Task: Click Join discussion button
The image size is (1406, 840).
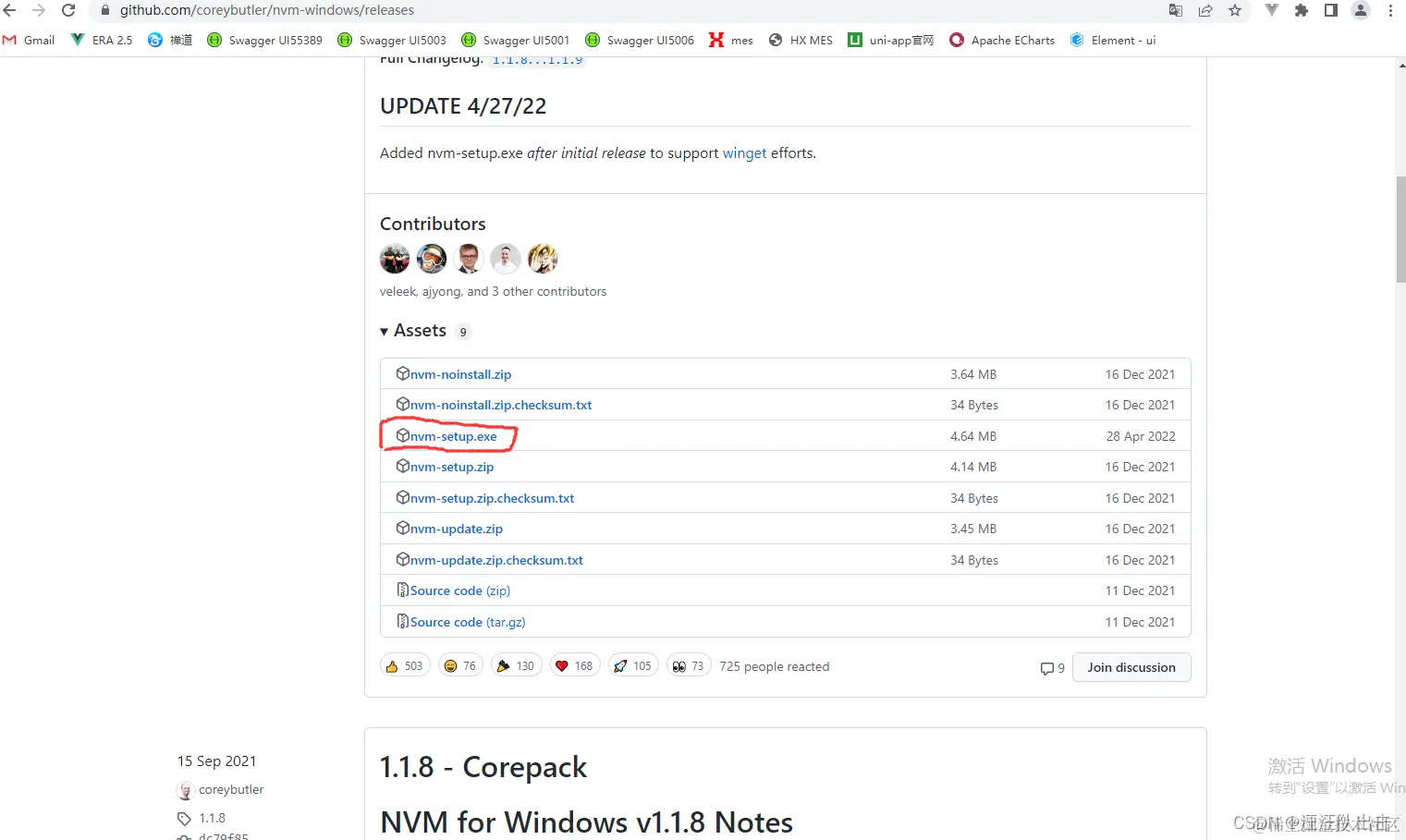Action: (x=1131, y=667)
